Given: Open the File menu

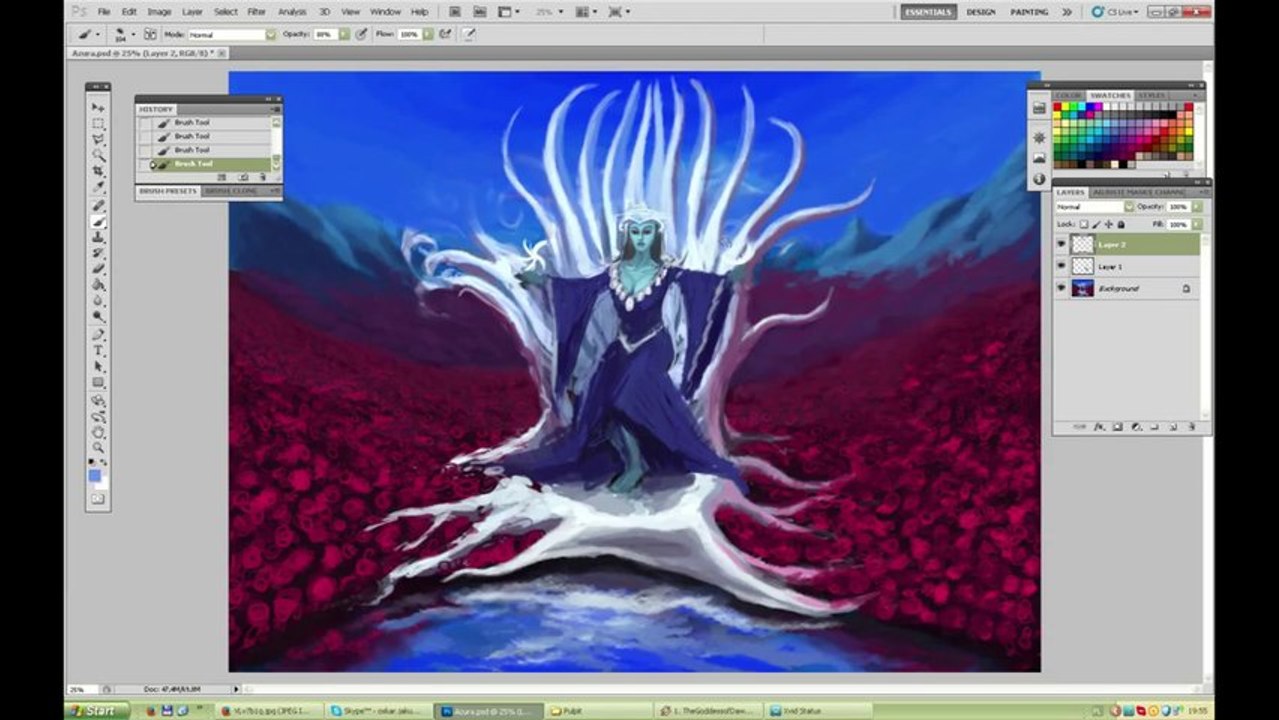Looking at the screenshot, I should (104, 12).
